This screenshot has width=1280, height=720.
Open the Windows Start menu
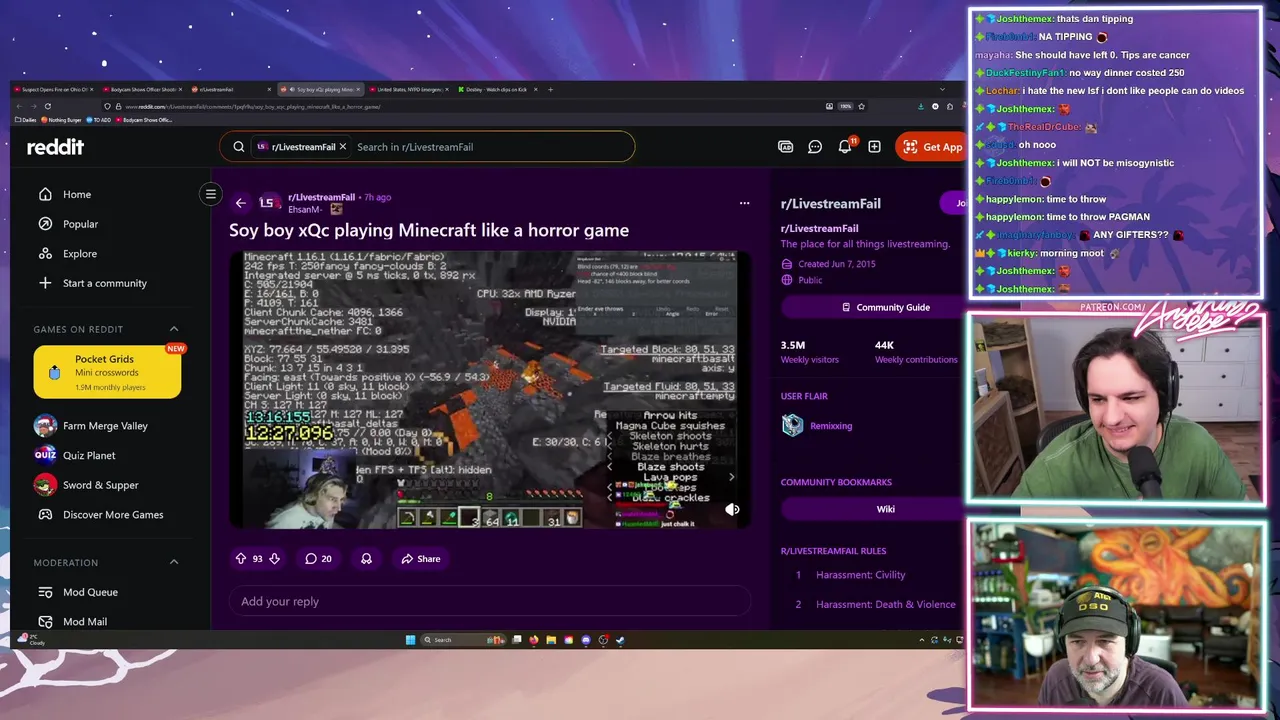click(x=410, y=640)
